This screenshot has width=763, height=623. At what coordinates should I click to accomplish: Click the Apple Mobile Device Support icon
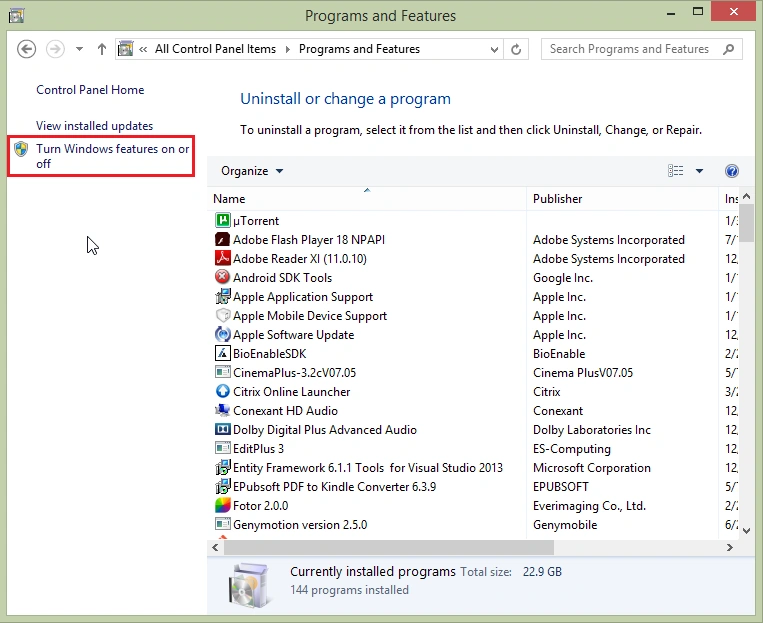222,315
